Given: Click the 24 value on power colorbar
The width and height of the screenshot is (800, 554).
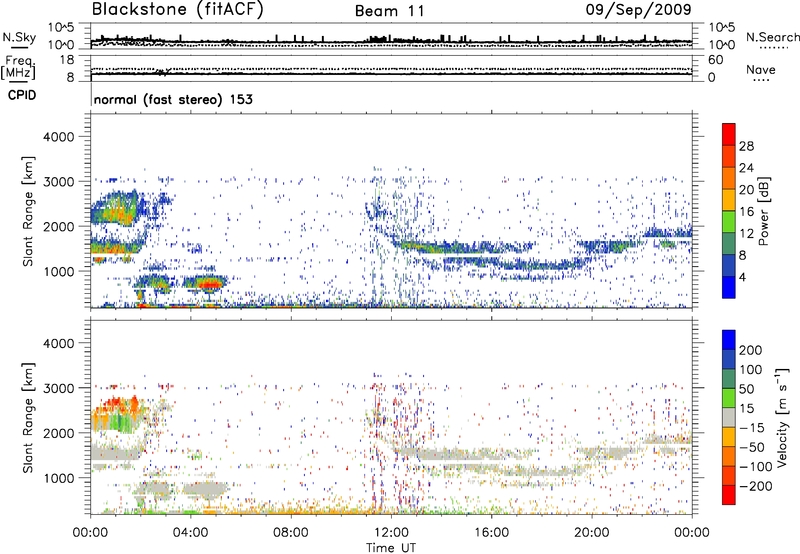Looking at the screenshot, I should (746, 168).
